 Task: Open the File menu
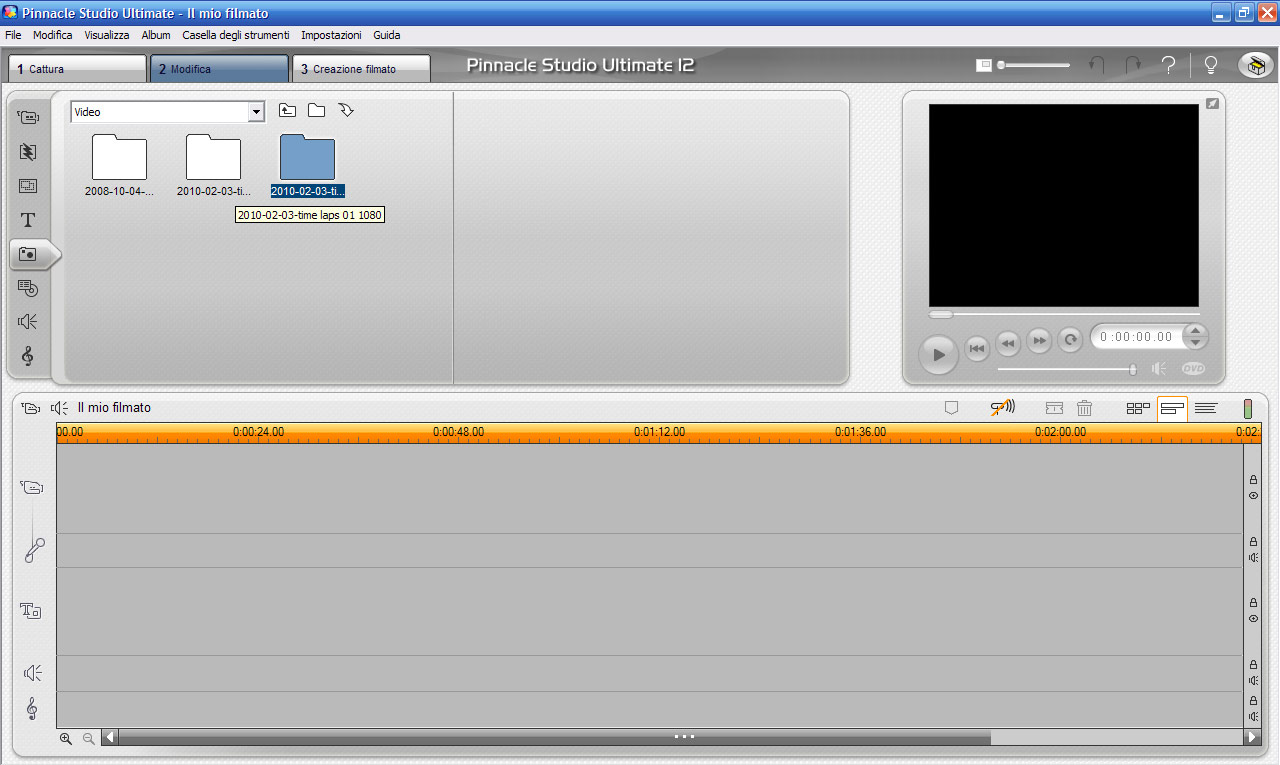13,35
